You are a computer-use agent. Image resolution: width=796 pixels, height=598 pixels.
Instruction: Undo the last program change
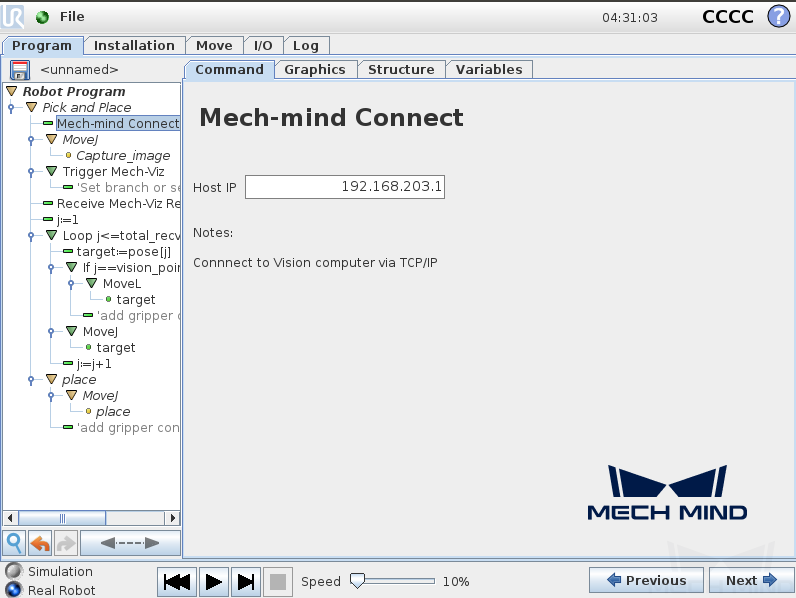[x=40, y=544]
